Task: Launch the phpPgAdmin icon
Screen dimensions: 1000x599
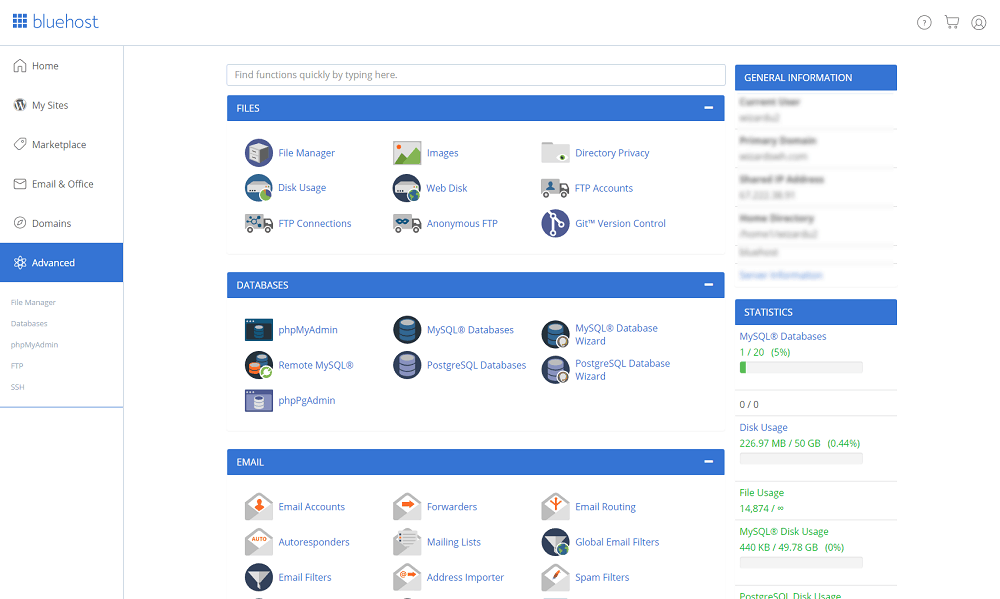Action: coord(258,401)
